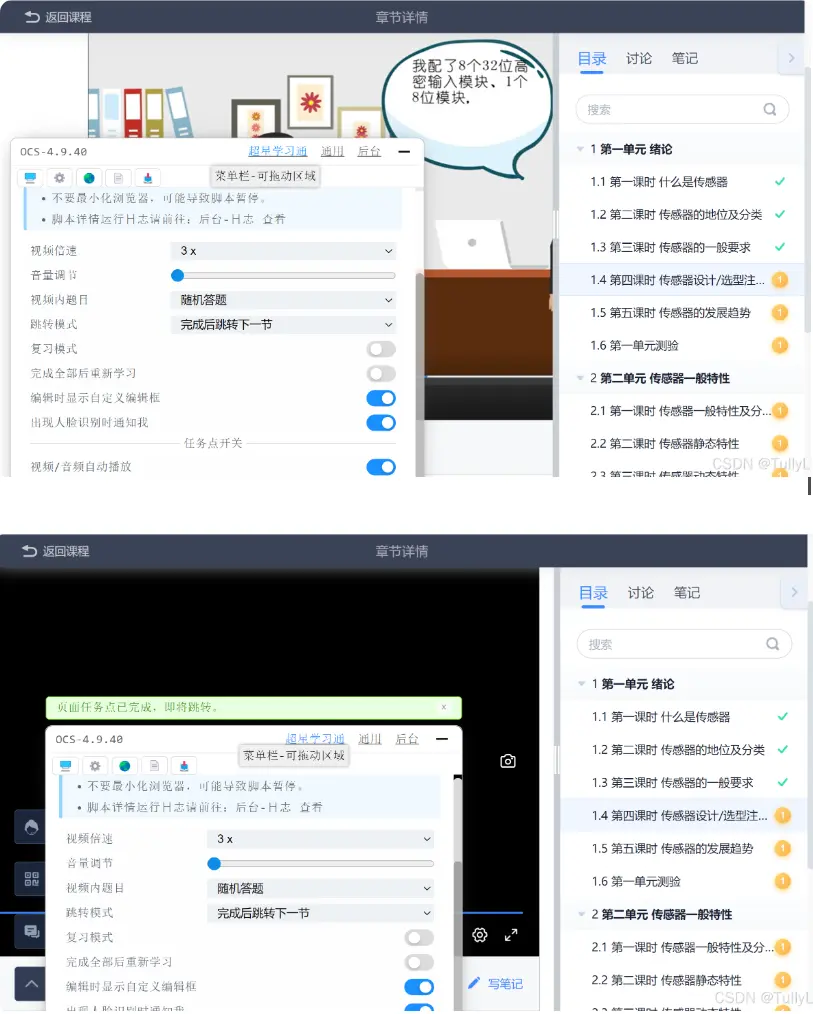Screen dimensions: 813x1014
Task: Open the 视频倍速 dropdown in the lower OCS panel
Action: (320, 839)
